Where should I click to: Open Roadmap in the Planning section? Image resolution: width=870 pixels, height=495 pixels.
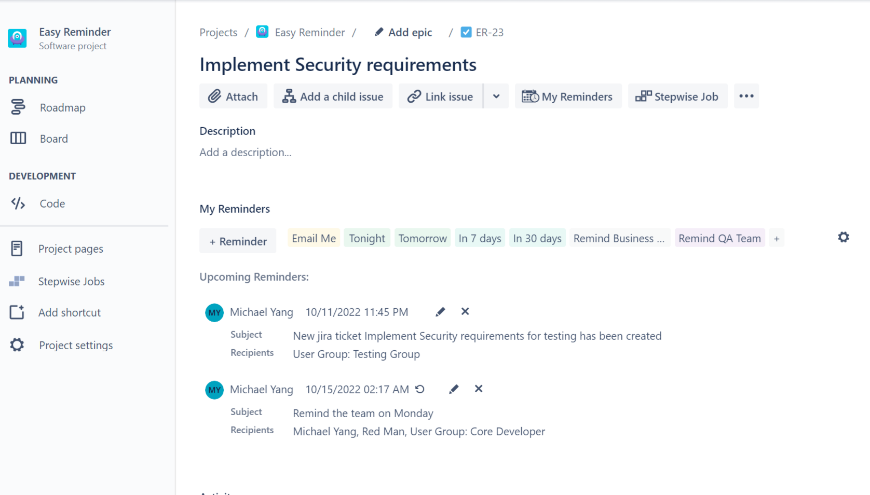tap(62, 108)
